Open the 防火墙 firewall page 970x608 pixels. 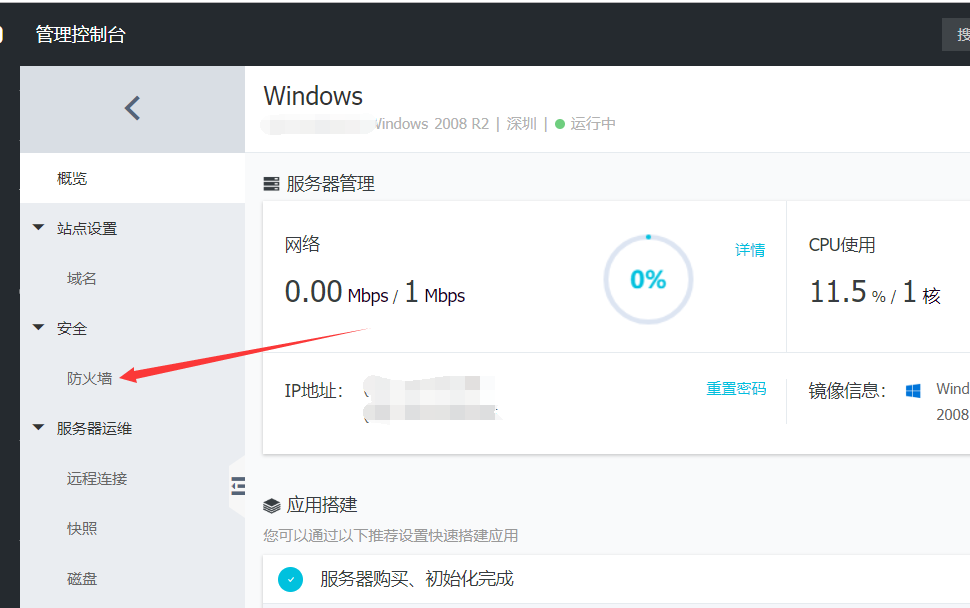click(x=90, y=378)
